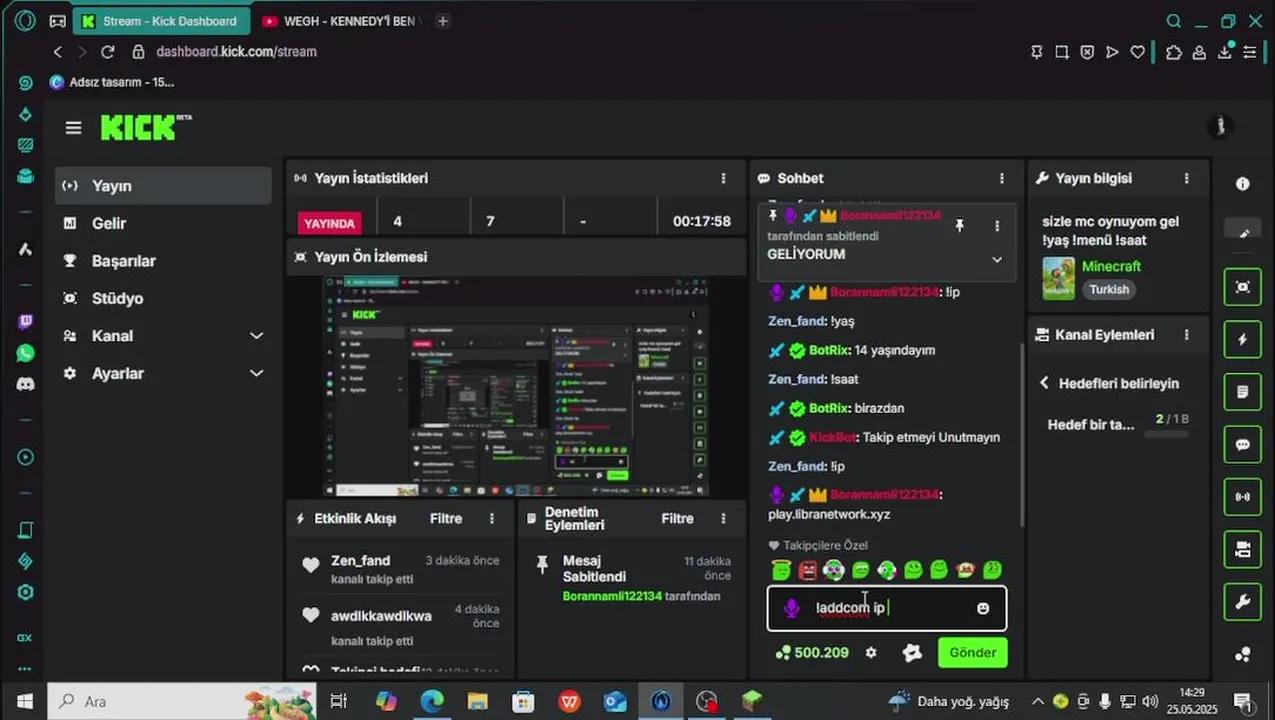Click the pencil edit icon in right rail

pos(1243,232)
